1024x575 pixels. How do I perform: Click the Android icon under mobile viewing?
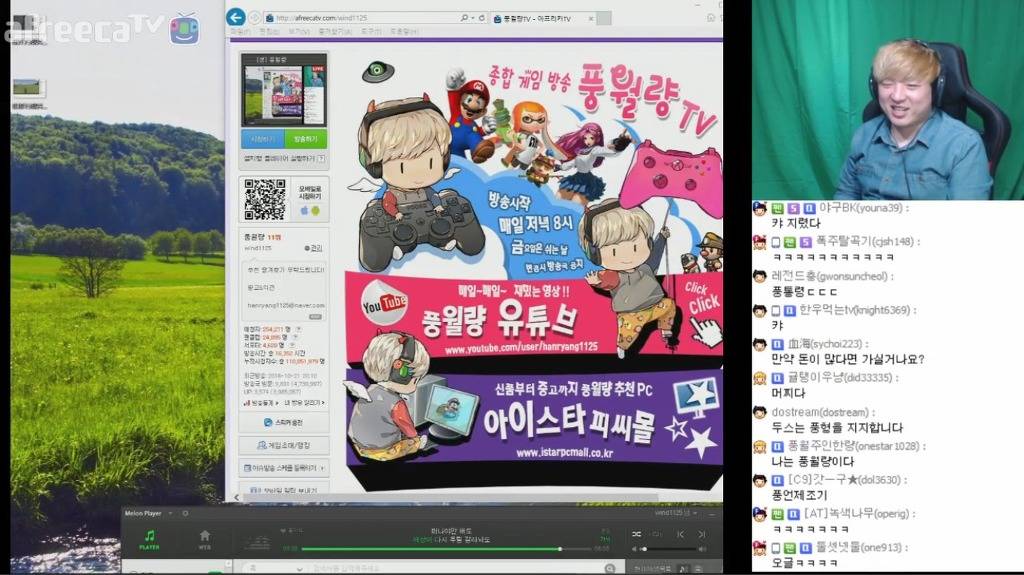[315, 211]
